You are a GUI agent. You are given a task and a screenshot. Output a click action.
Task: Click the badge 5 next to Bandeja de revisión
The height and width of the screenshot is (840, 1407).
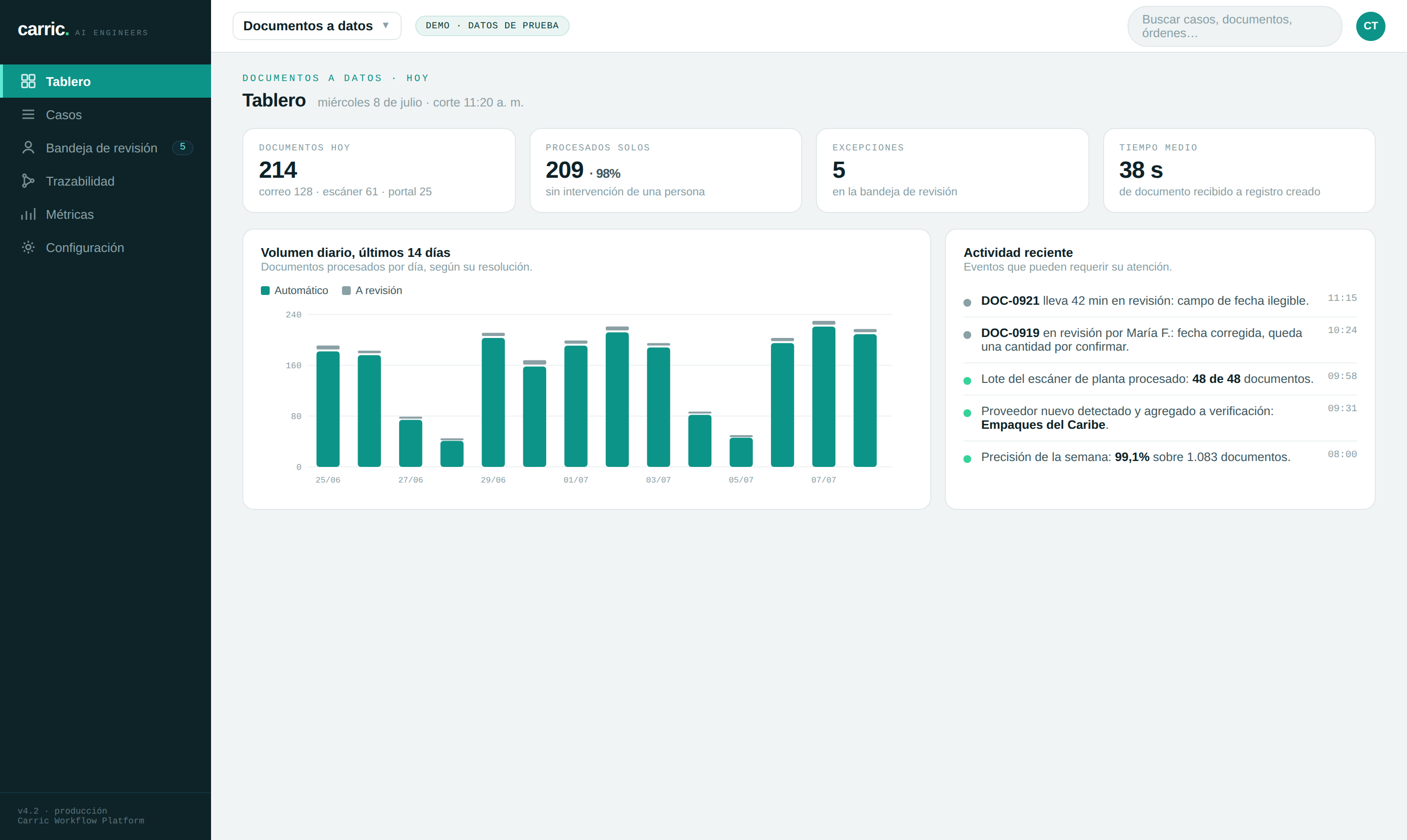(x=182, y=147)
